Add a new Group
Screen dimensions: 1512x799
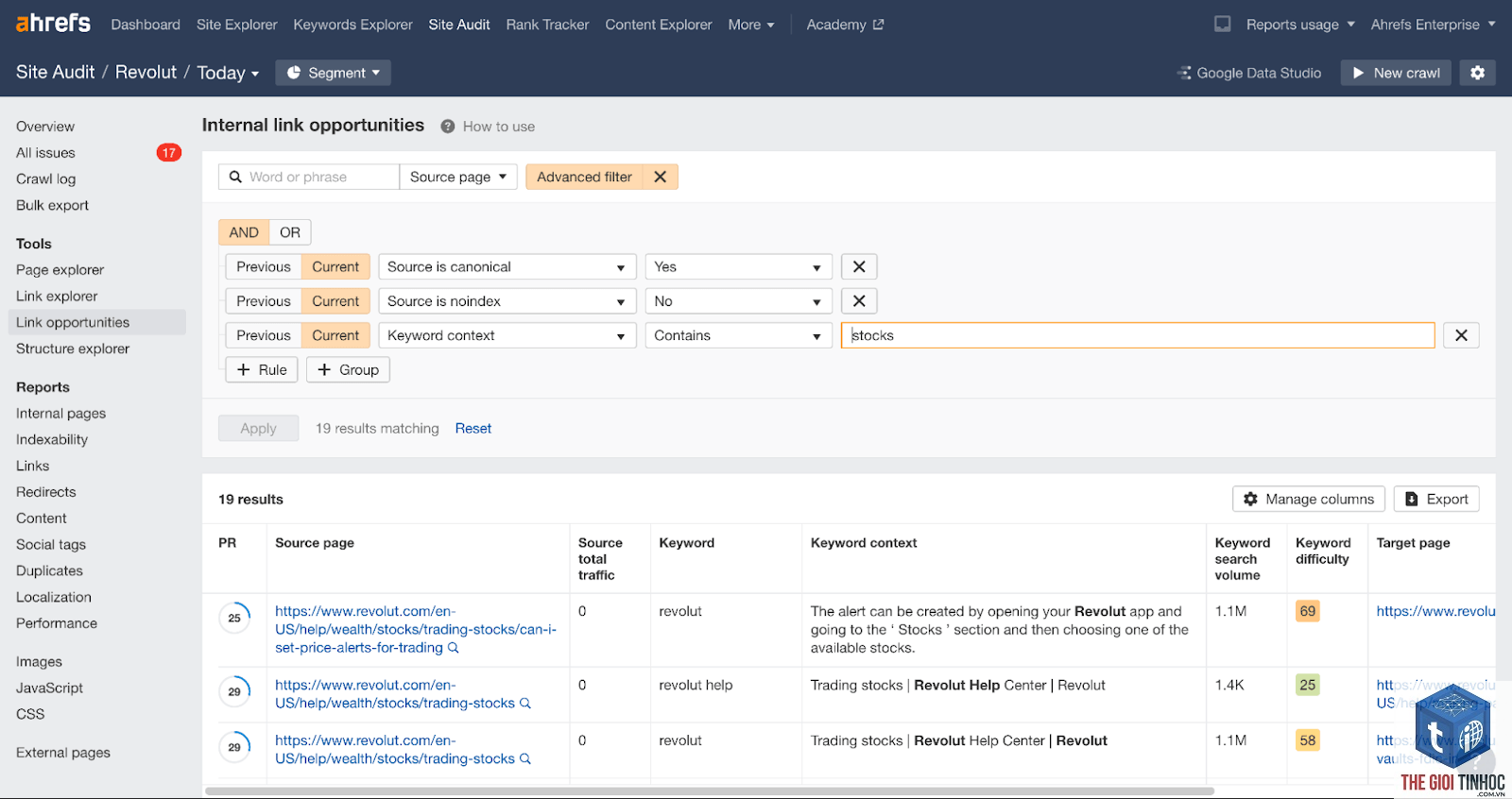348,369
